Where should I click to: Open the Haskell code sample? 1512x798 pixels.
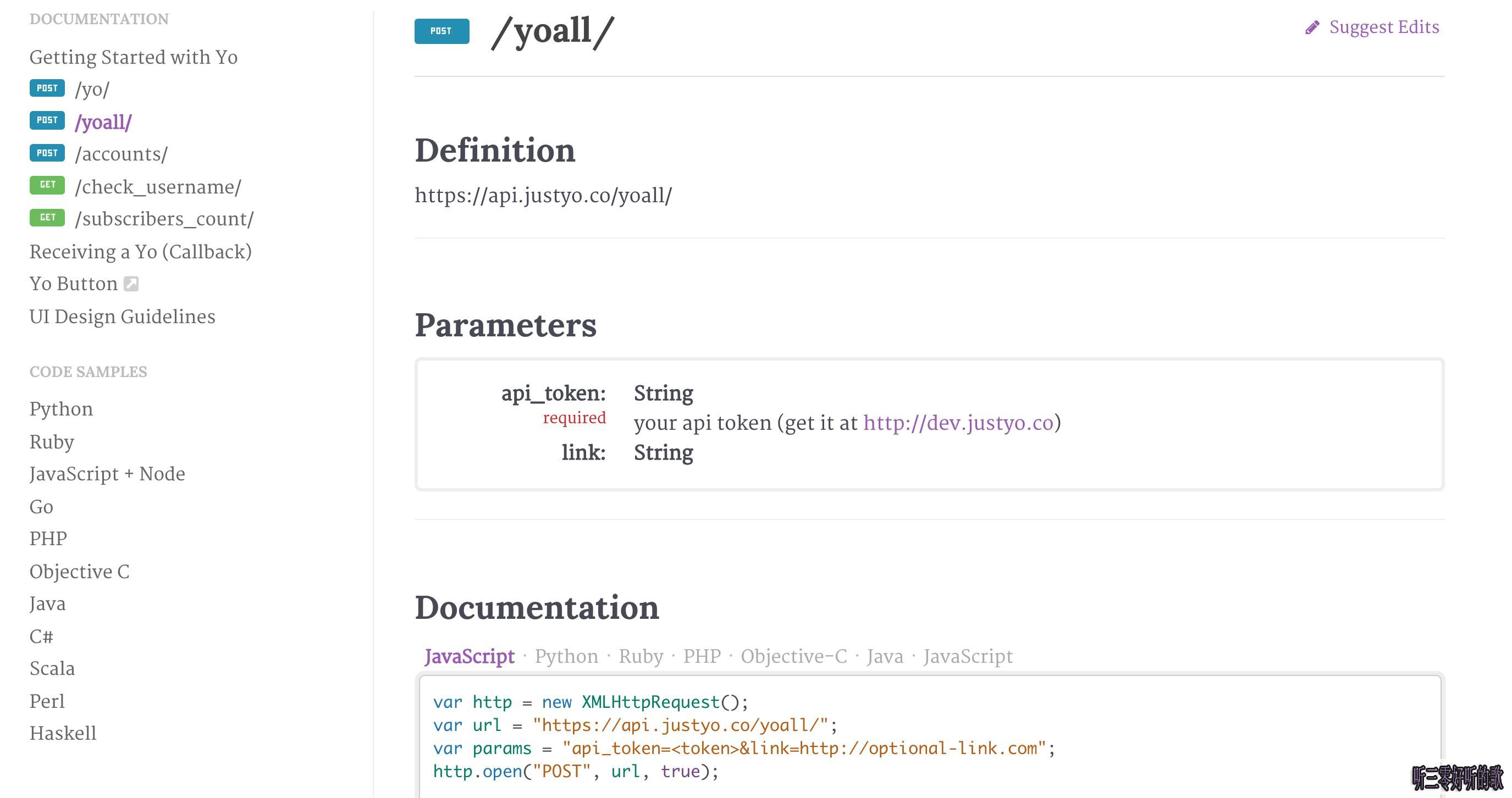tap(63, 734)
